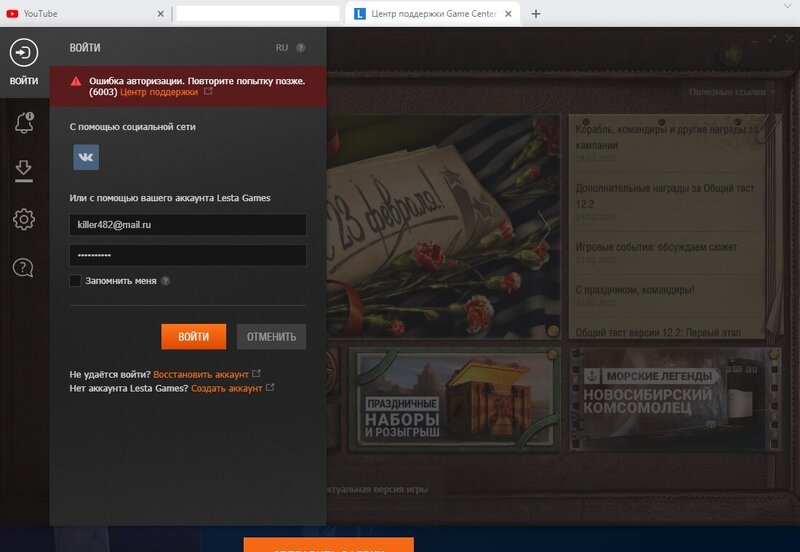Expand the Полезные ссылки dropdown

pos(732,92)
